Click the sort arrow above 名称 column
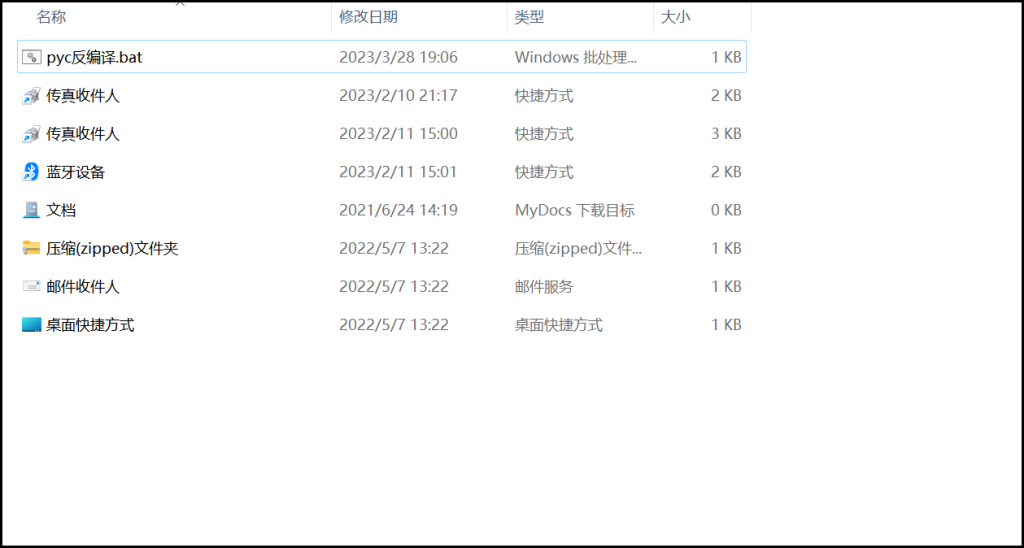The width and height of the screenshot is (1024, 548). [180, 4]
